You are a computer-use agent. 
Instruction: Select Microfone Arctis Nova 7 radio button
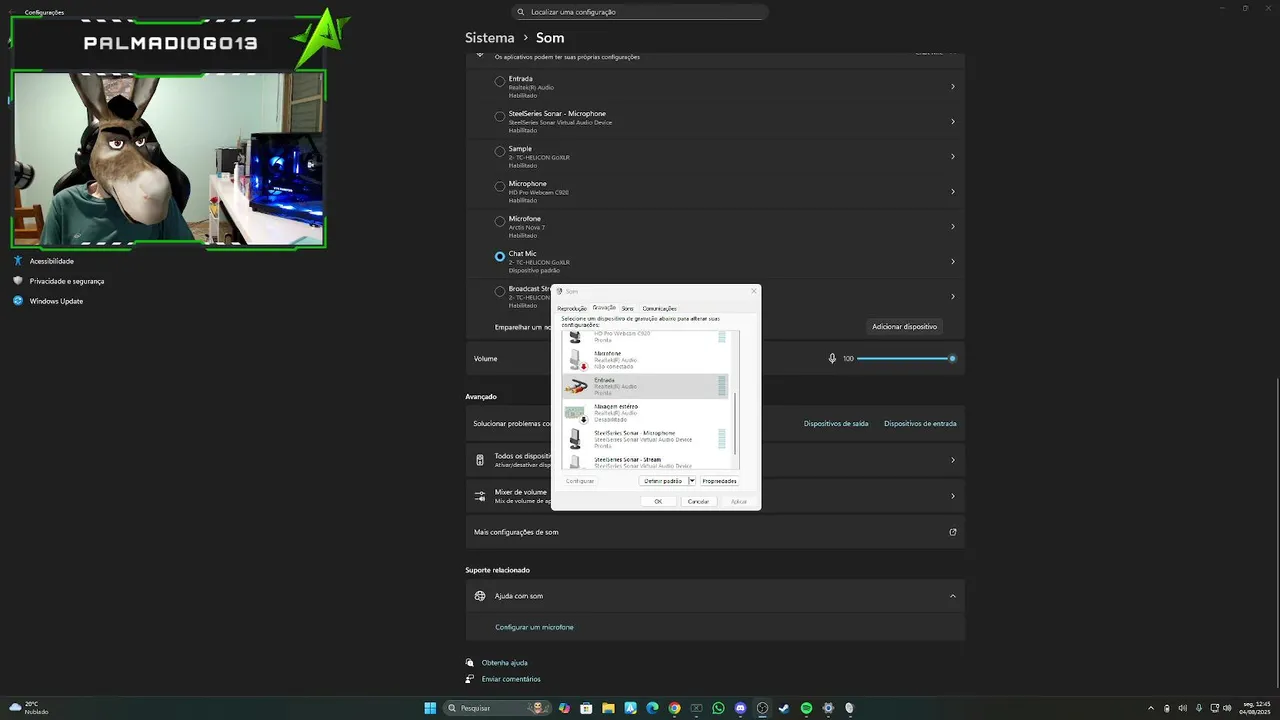click(500, 221)
